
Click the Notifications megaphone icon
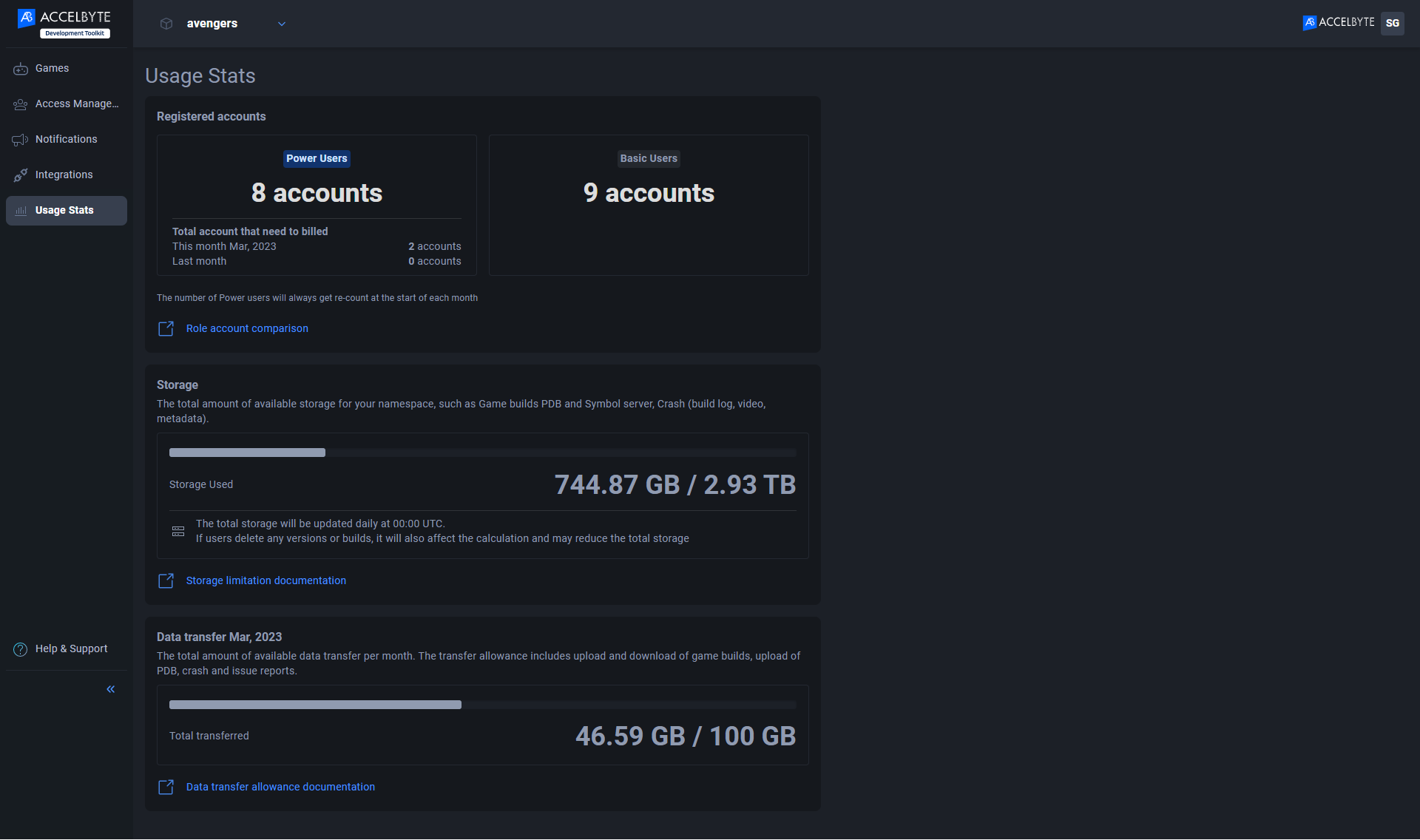click(x=21, y=140)
